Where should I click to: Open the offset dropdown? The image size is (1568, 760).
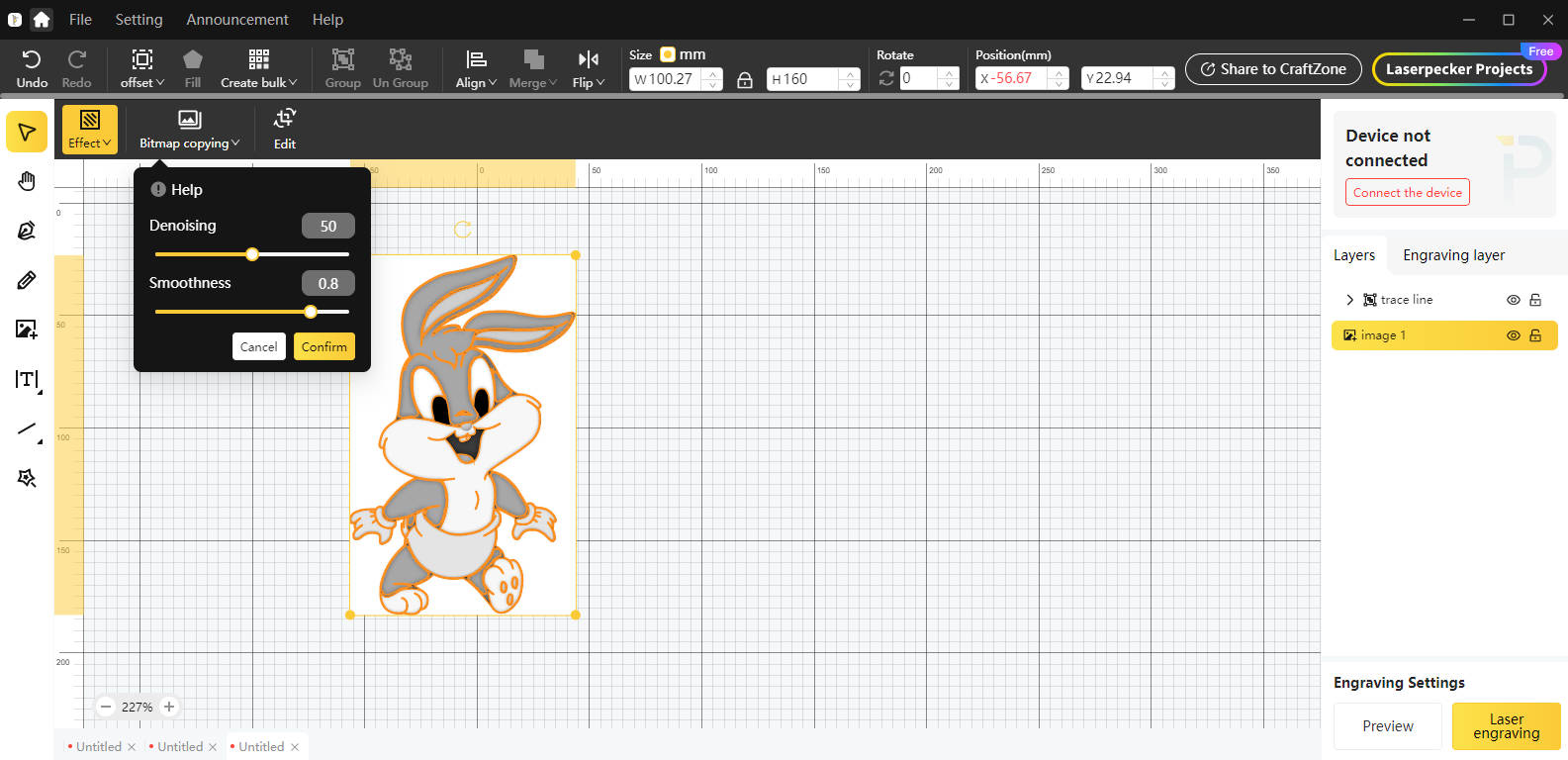point(142,69)
